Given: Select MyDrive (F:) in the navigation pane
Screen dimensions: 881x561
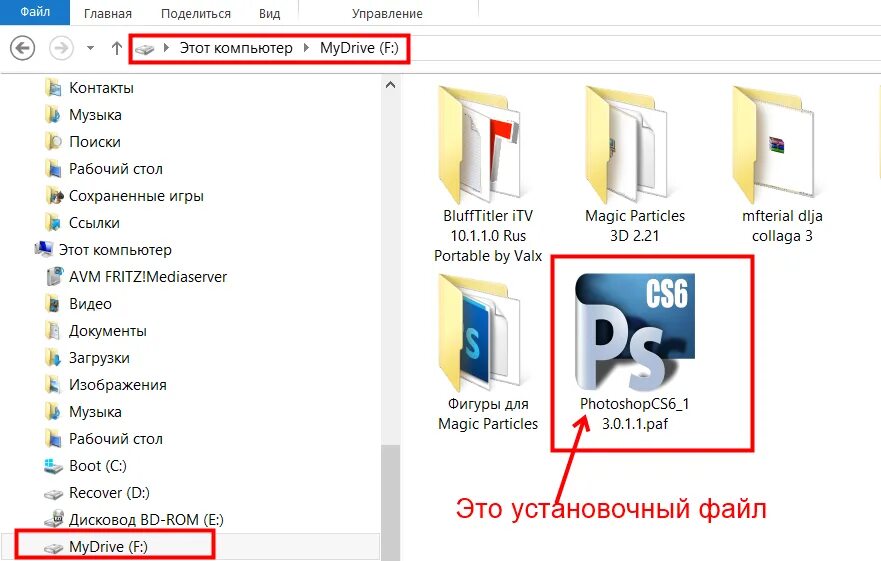Looking at the screenshot, I should (x=108, y=546).
